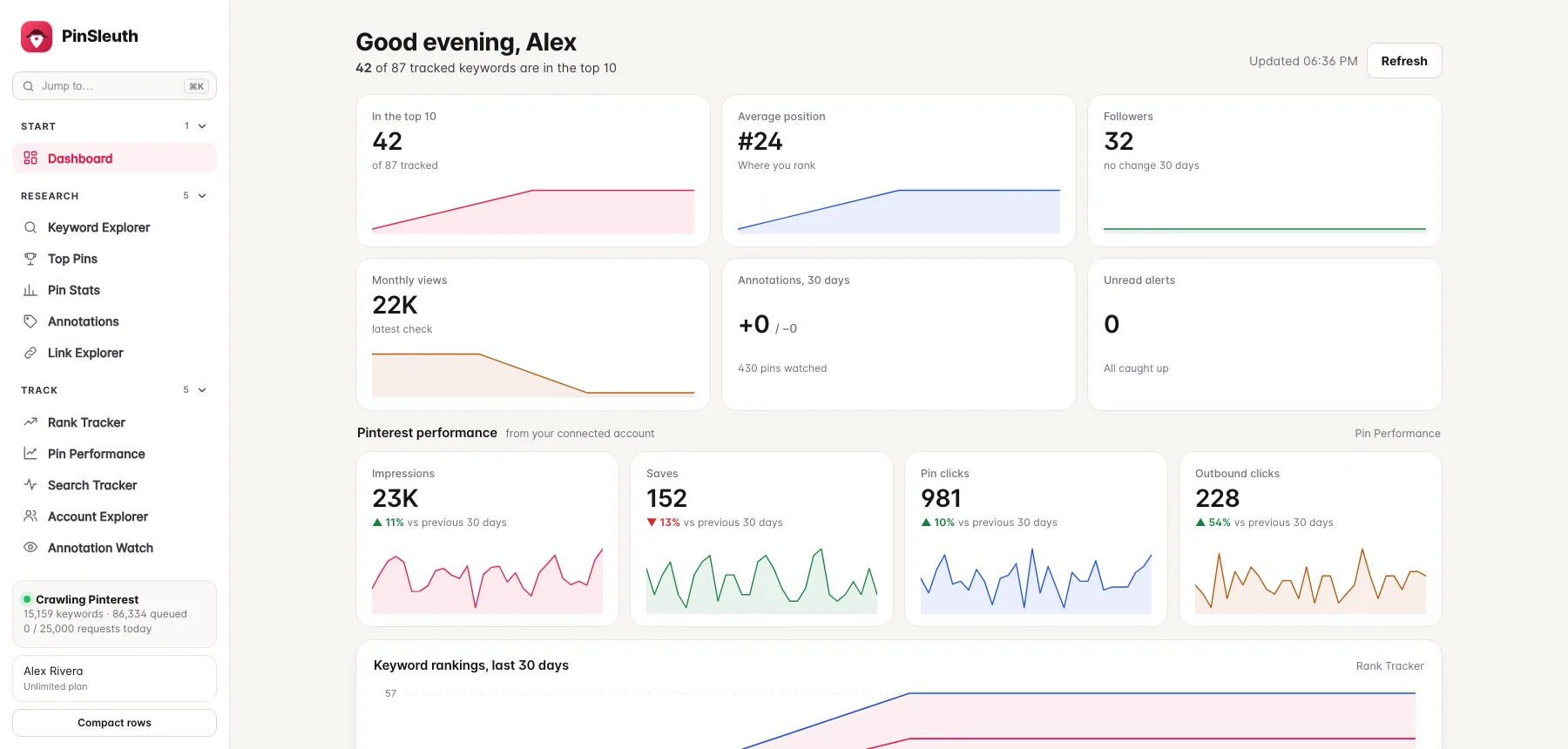Select the Pin clicks sparkline chart

click(1036, 580)
